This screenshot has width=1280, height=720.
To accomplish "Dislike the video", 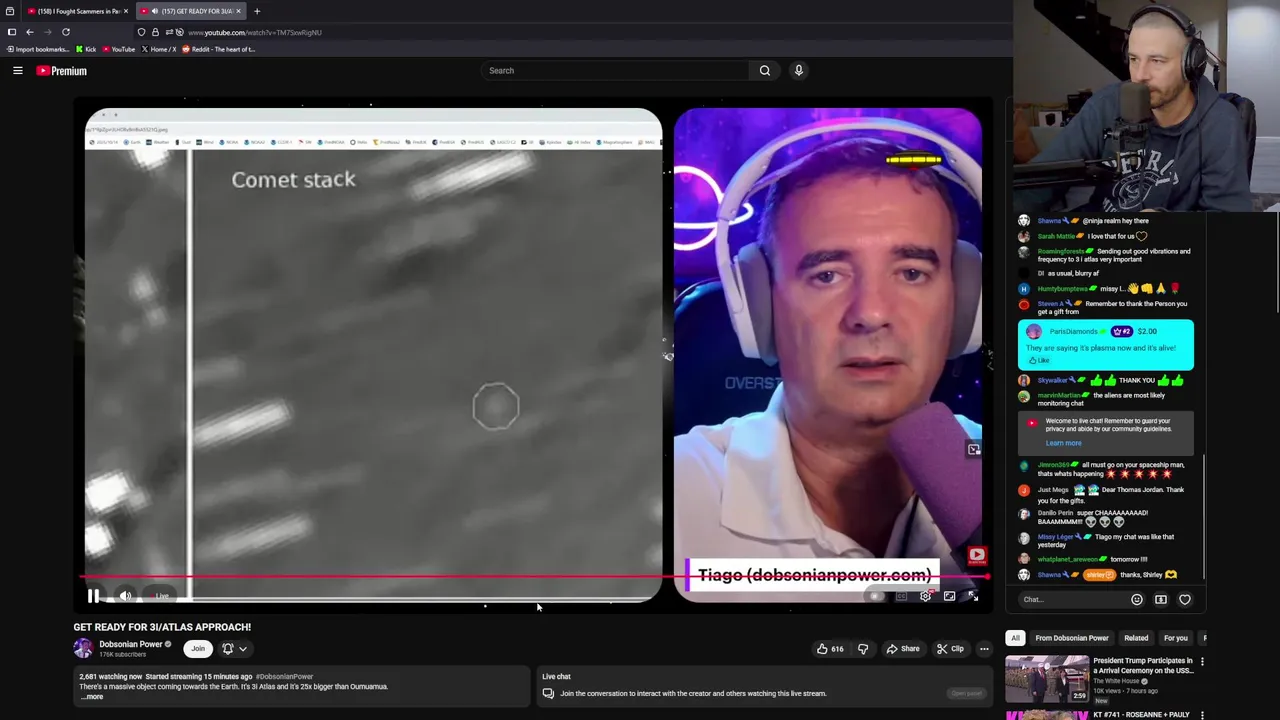I will pos(863,649).
